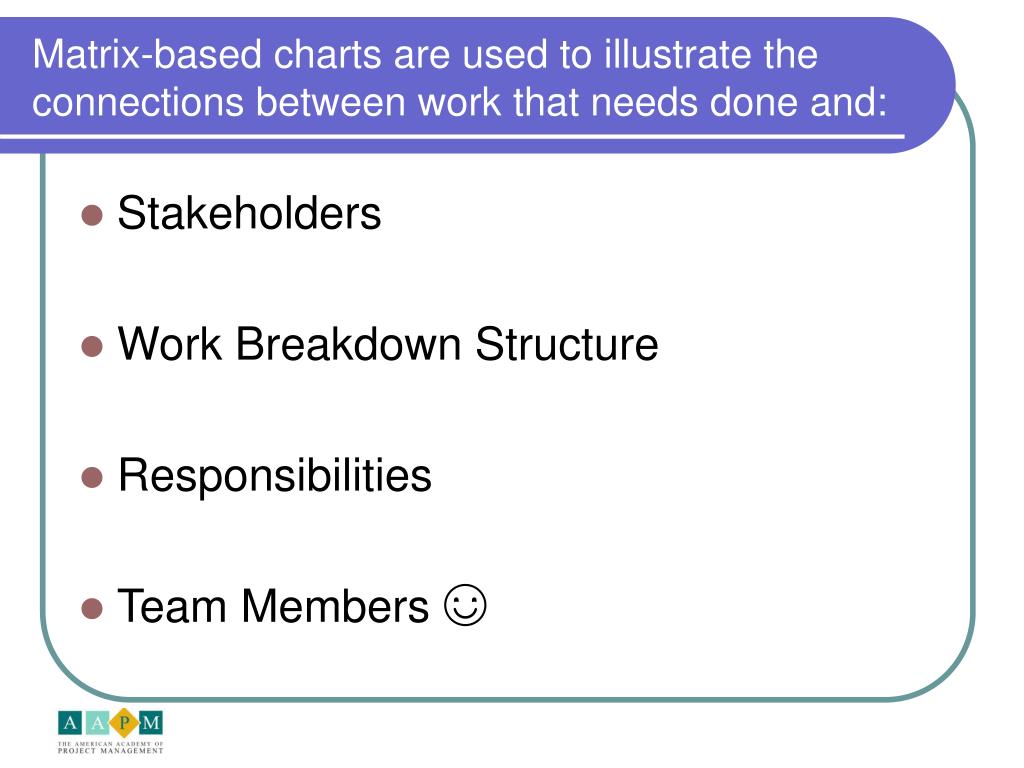Click the title line ending 'done and:'

[460, 102]
